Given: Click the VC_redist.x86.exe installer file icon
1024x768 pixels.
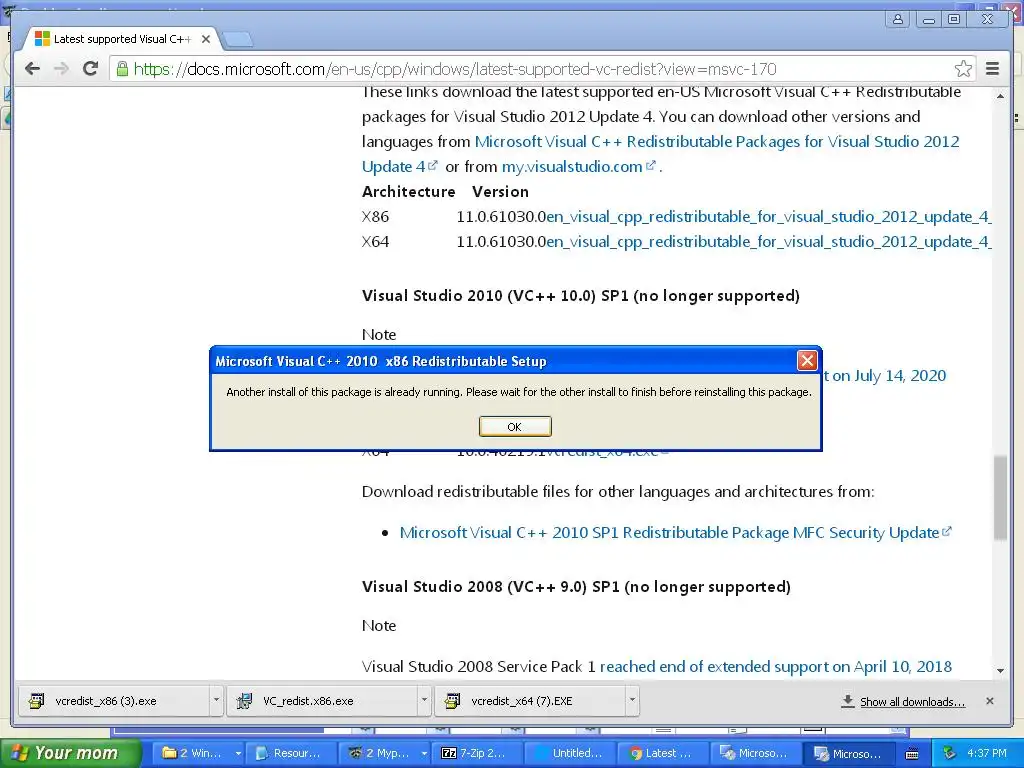Looking at the screenshot, I should (x=244, y=701).
